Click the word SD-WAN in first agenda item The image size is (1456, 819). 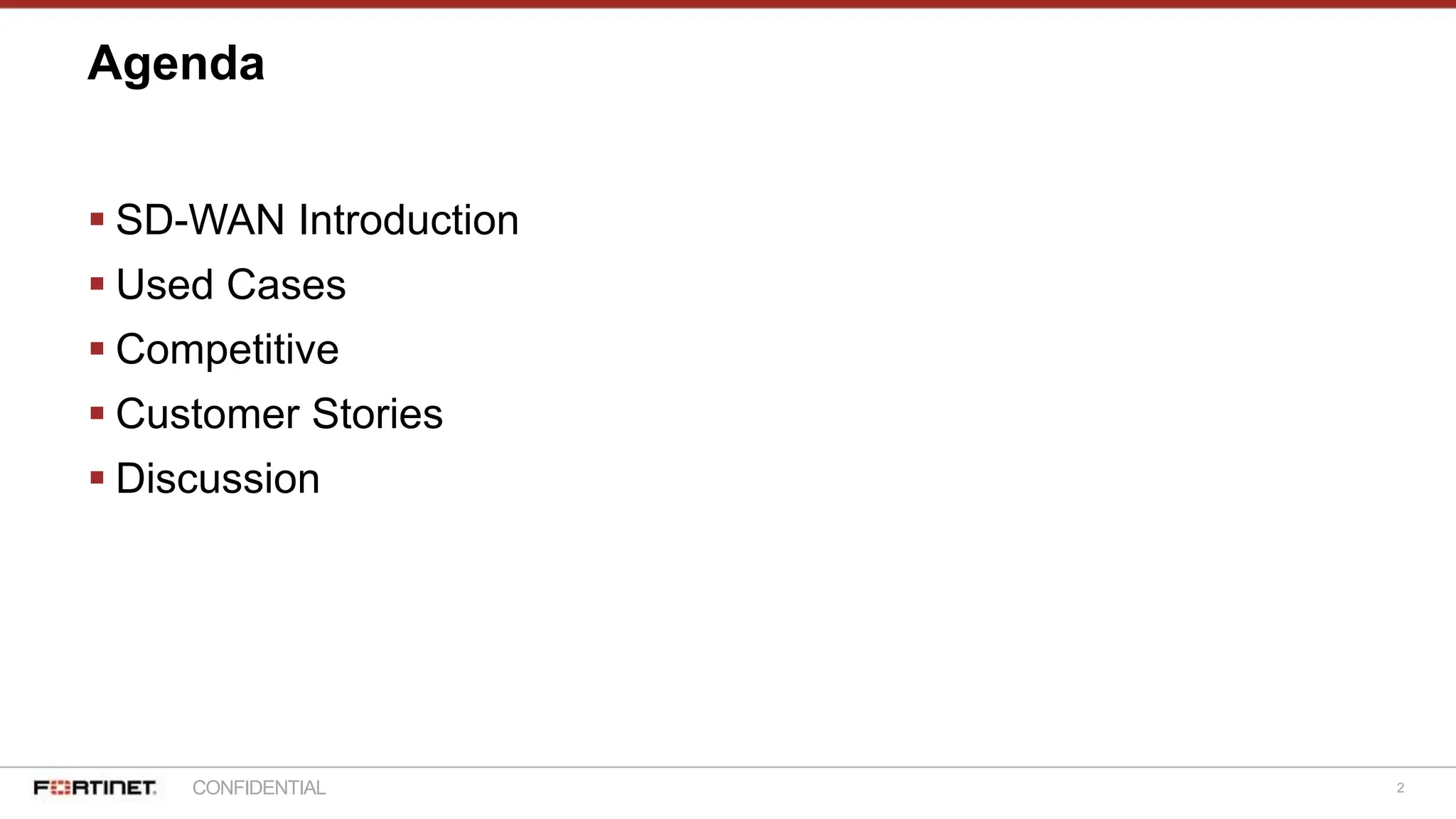pos(200,220)
